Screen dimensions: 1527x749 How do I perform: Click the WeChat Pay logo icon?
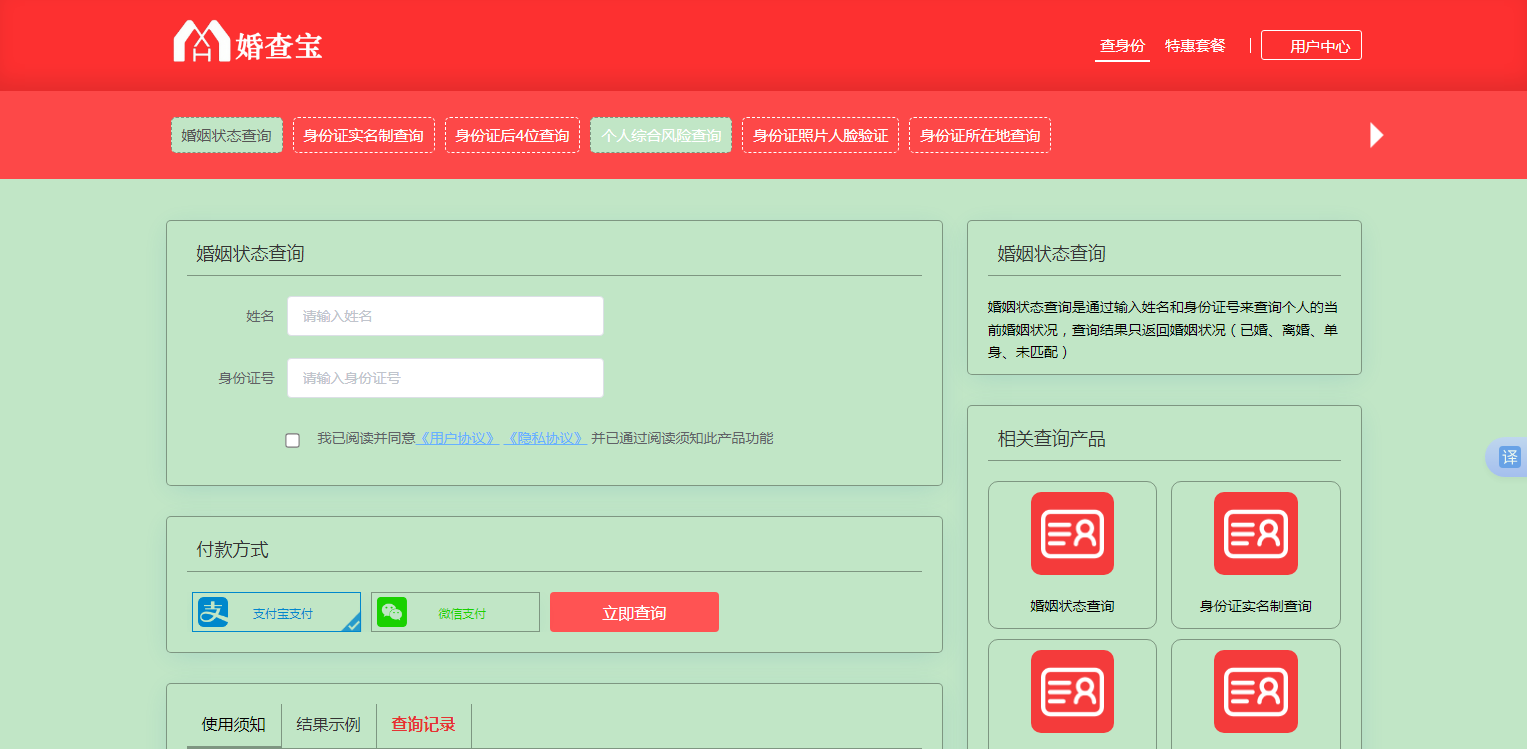pyautogui.click(x=392, y=612)
